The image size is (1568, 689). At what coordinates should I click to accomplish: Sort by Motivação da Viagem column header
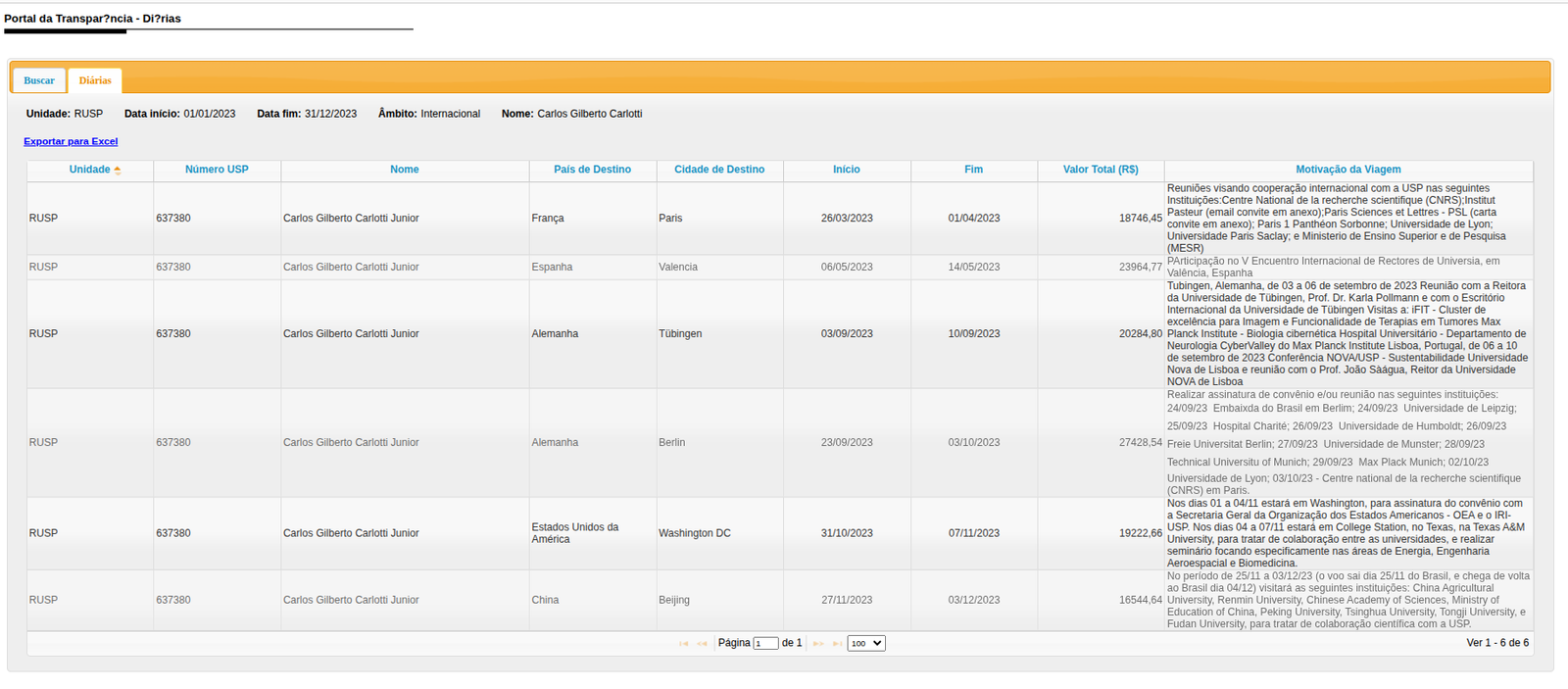[x=1347, y=170]
